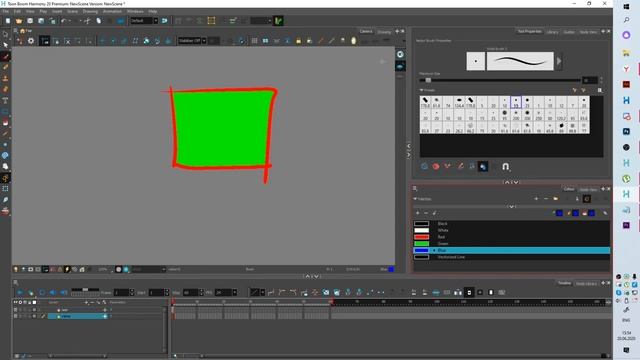Select the brush preset labelled 55
This screenshot has height=360, width=640.
(516, 102)
